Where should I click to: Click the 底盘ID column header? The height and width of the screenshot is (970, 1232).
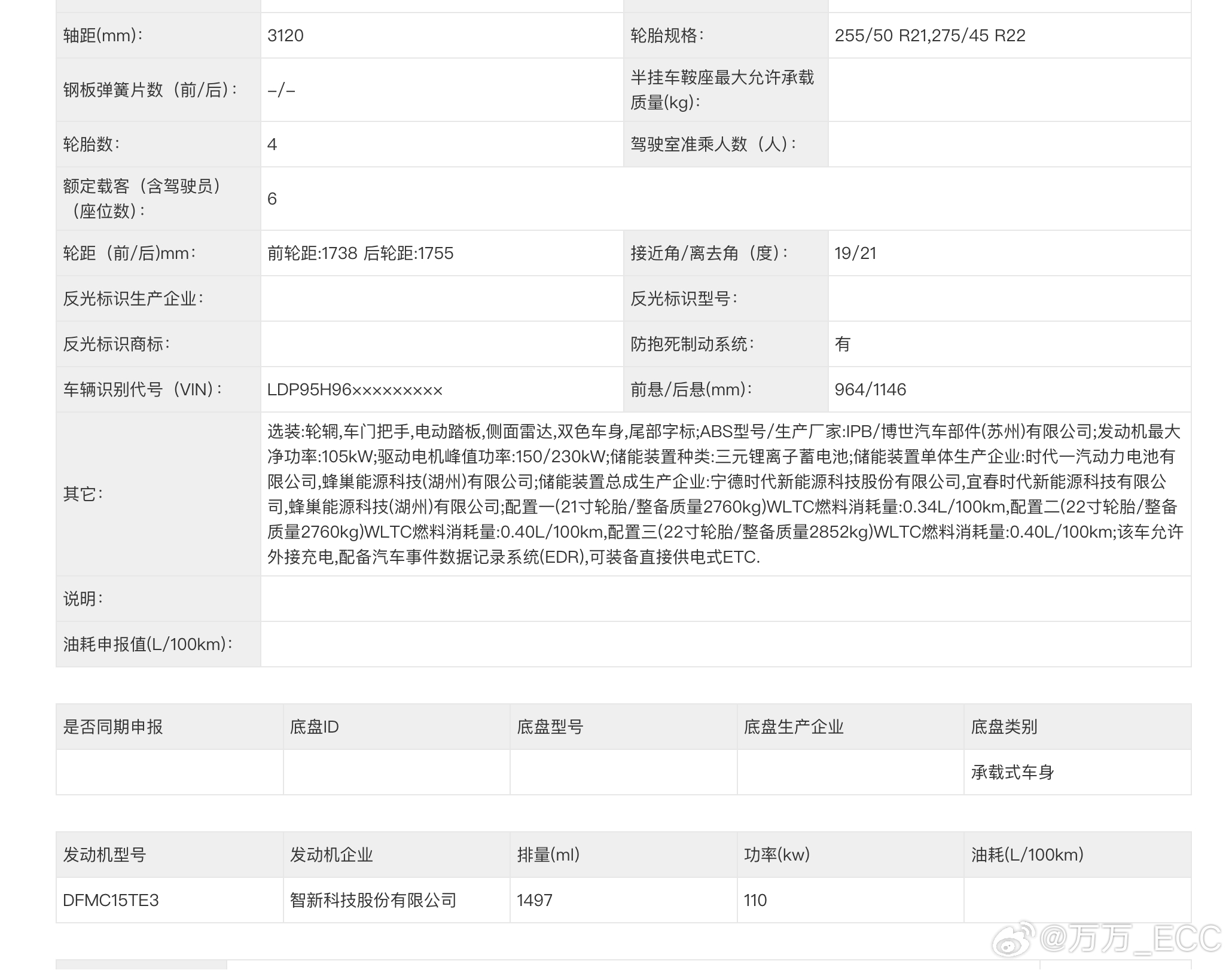coord(315,727)
